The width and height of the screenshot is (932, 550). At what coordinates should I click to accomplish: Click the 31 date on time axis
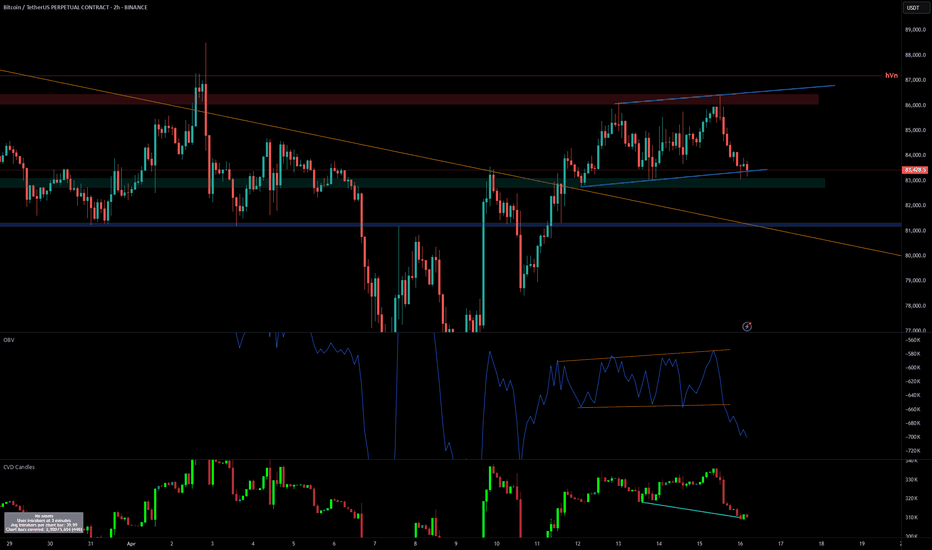point(90,543)
